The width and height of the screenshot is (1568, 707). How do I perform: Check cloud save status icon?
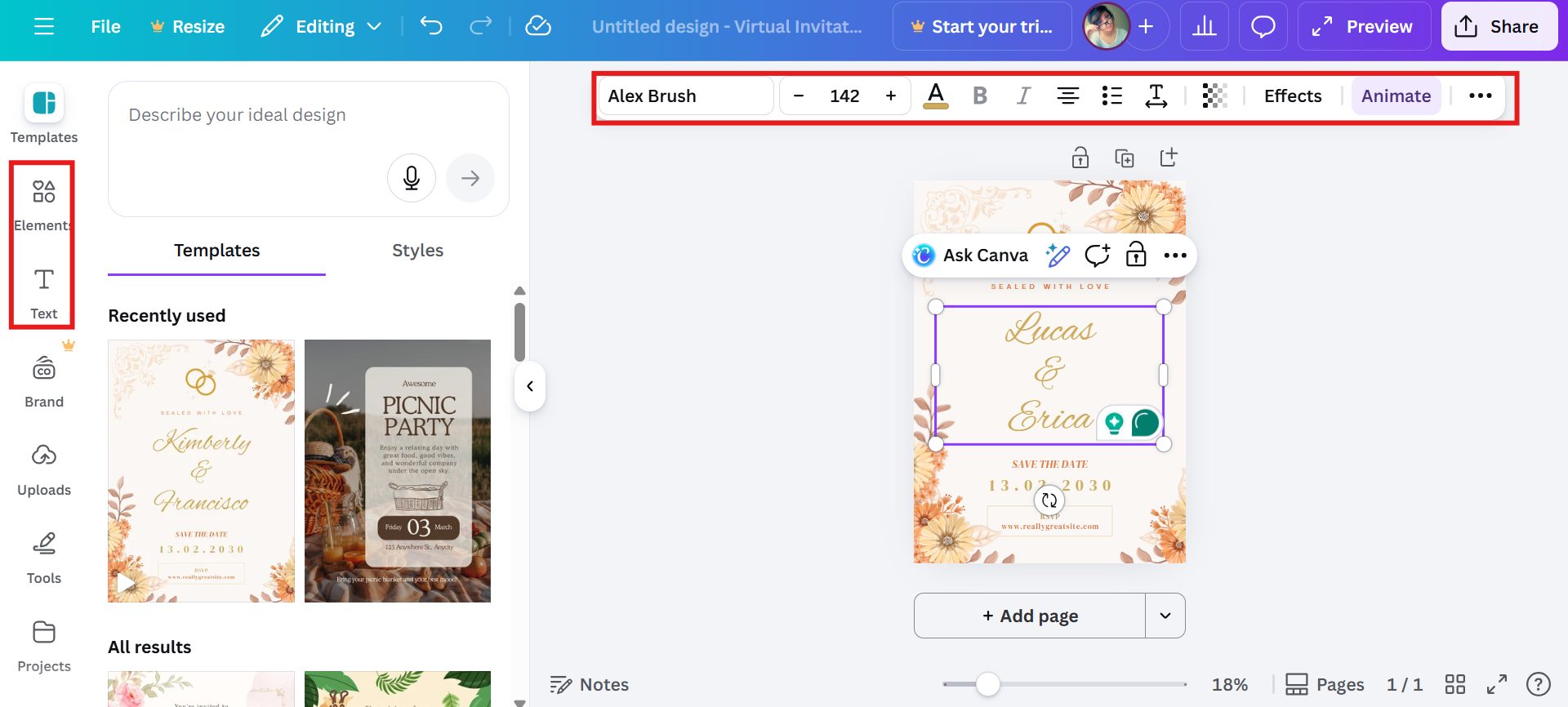click(537, 26)
